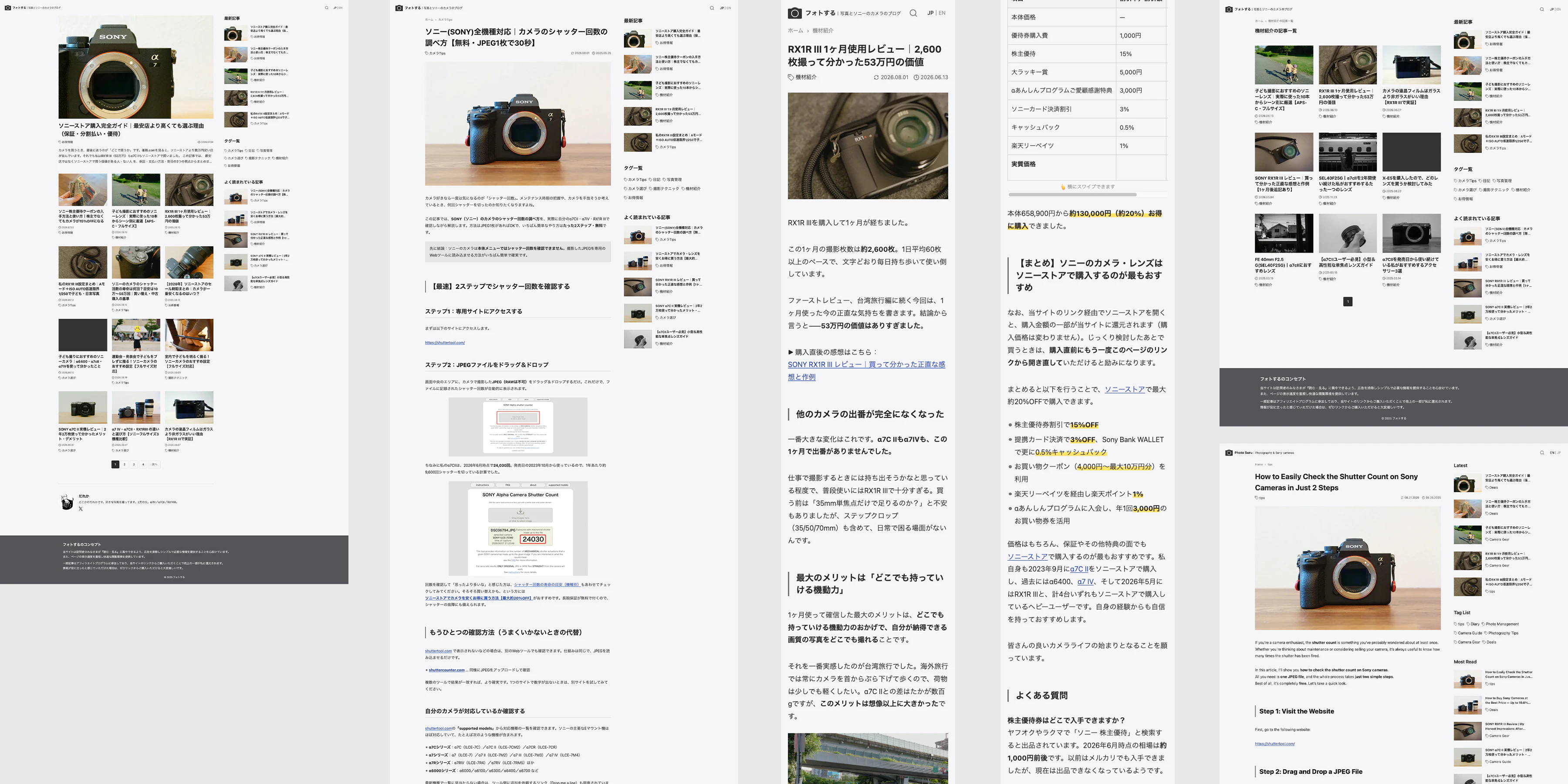Image resolution: width=1568 pixels, height=784 pixels.
Task: Open the Sony α7 hero image on the homepage
Action: coord(136,67)
